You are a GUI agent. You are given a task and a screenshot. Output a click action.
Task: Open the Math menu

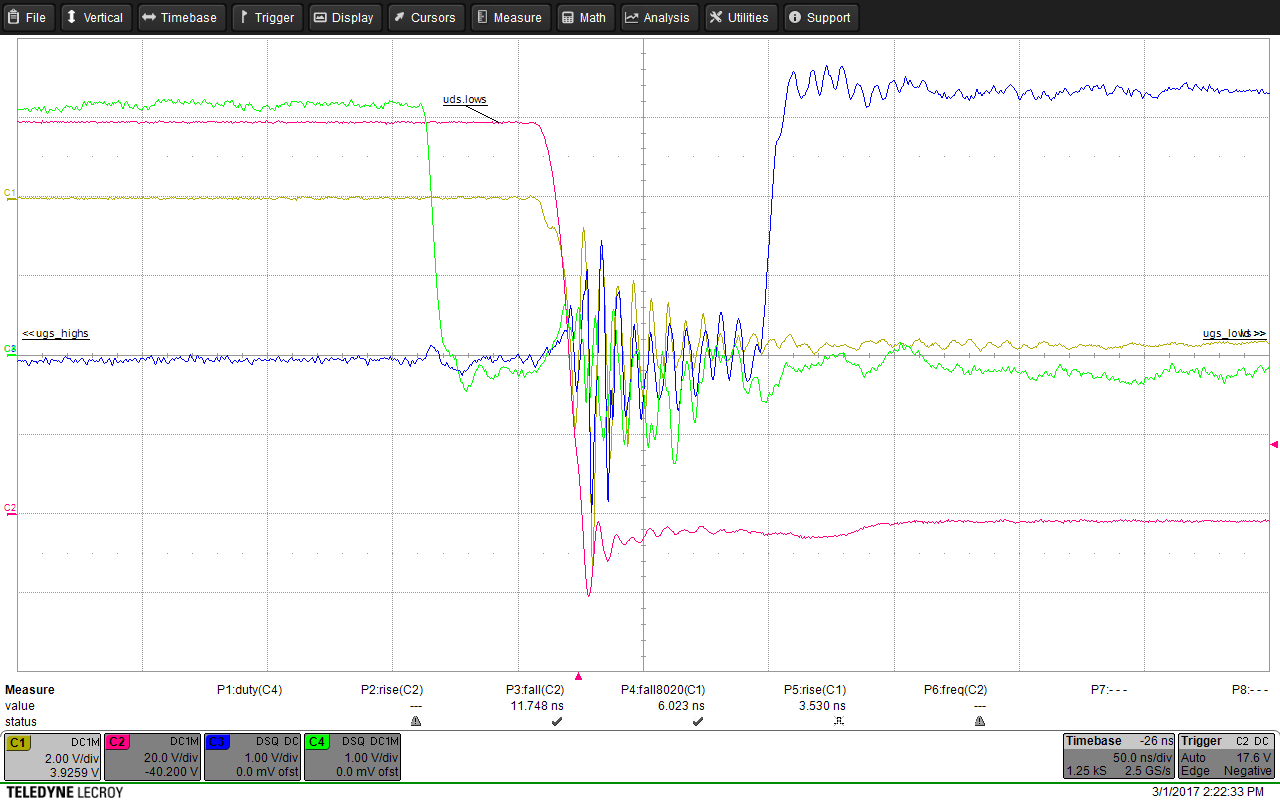[585, 17]
